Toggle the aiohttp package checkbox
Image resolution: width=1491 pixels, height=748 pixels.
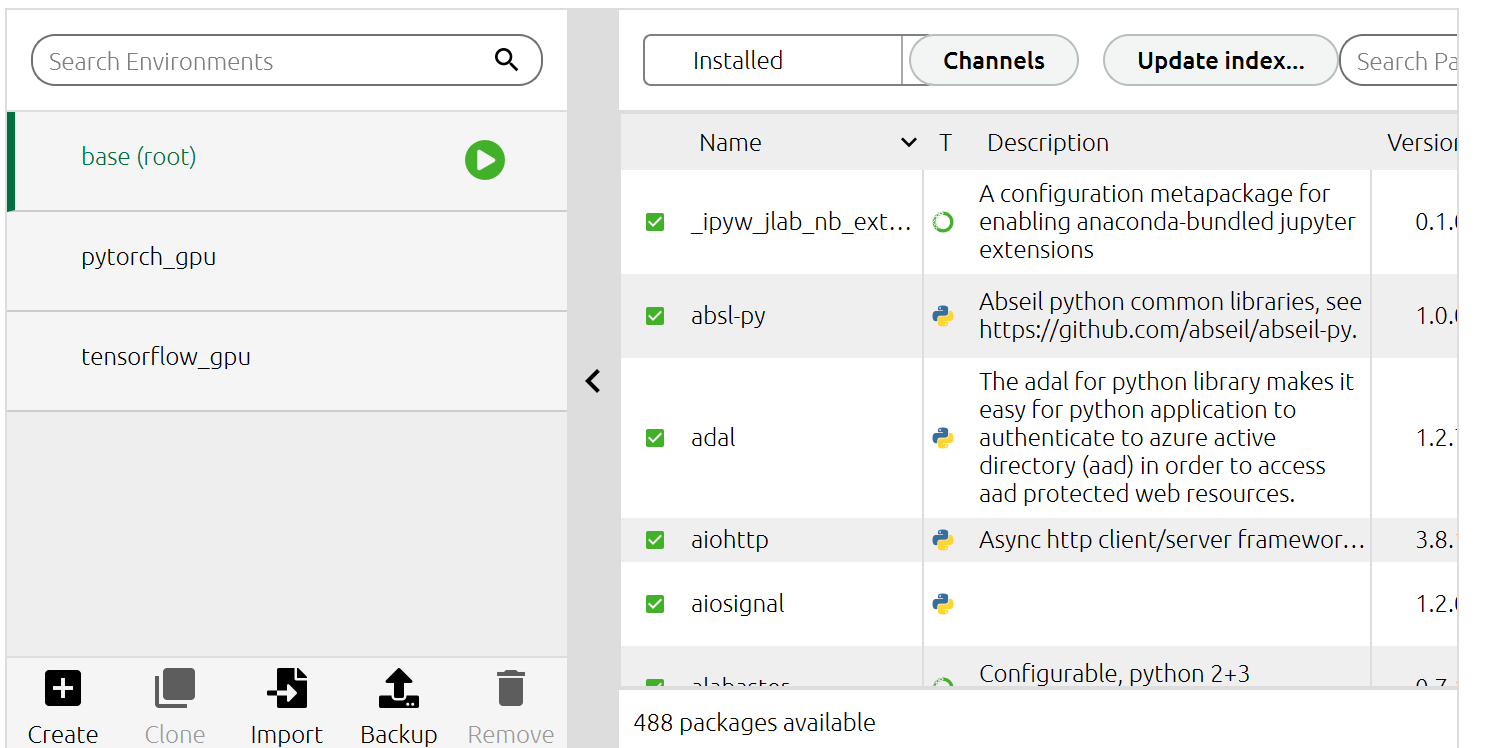(x=655, y=540)
